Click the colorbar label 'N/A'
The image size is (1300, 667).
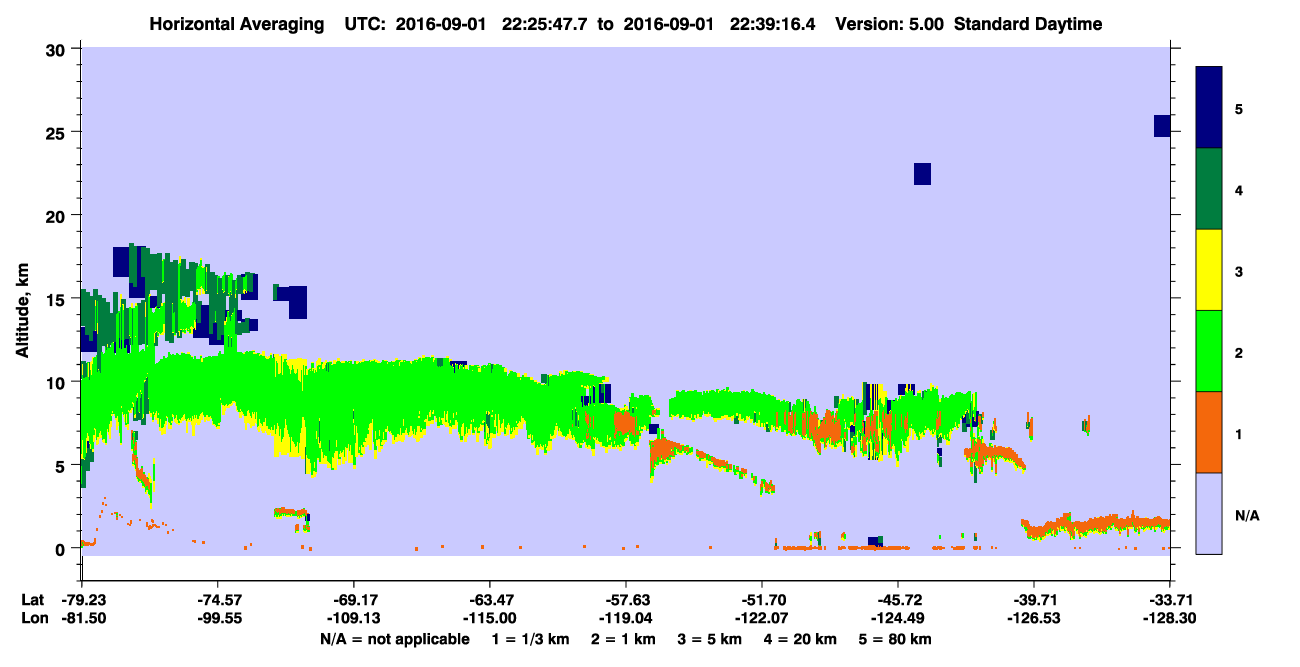(x=1246, y=515)
